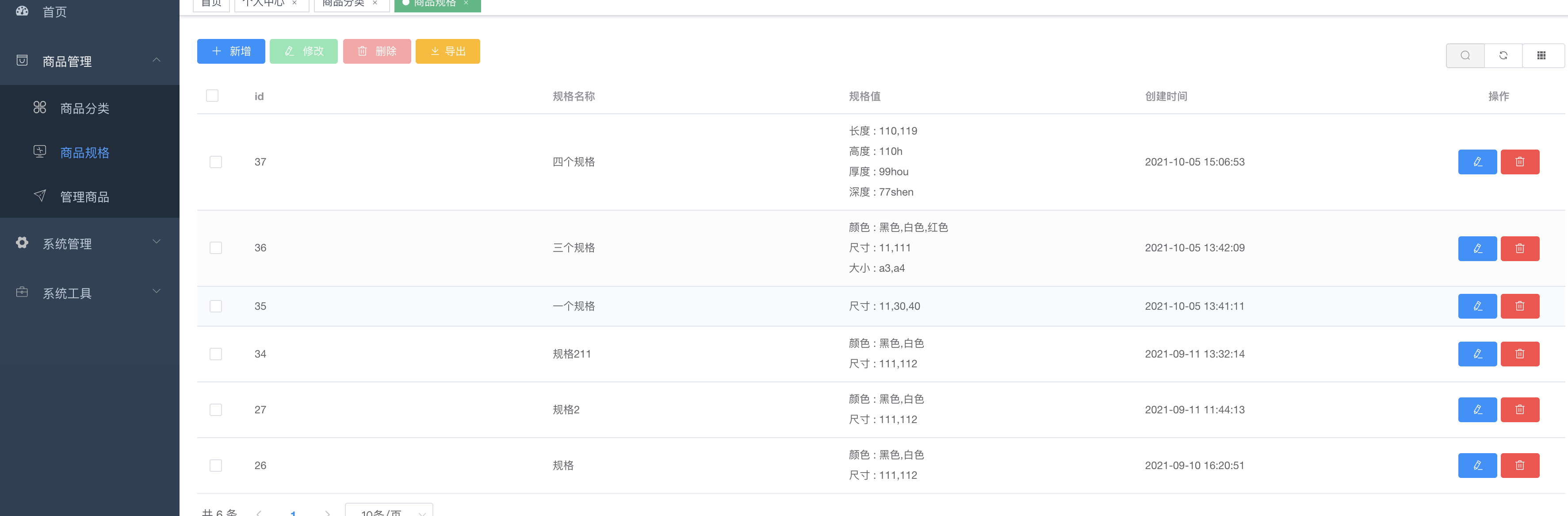Click the refresh icon button
This screenshot has height=516, width=1568.
point(1503,55)
